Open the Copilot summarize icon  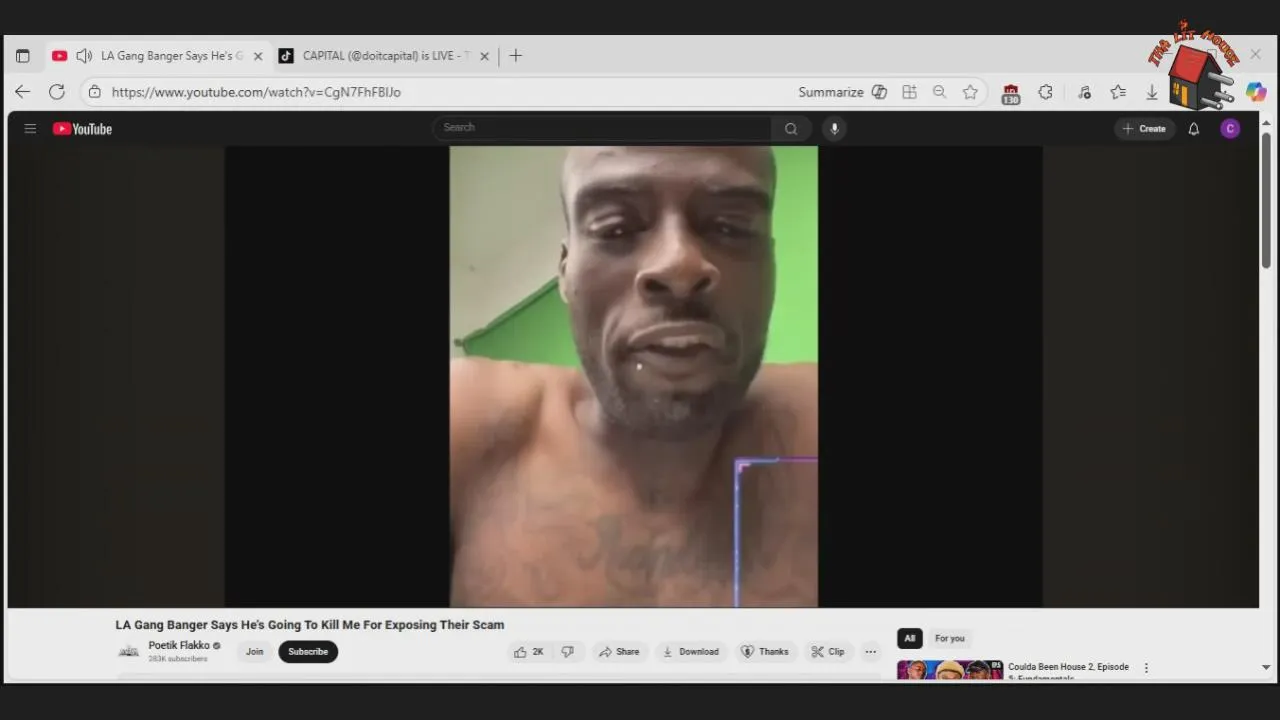click(880, 92)
